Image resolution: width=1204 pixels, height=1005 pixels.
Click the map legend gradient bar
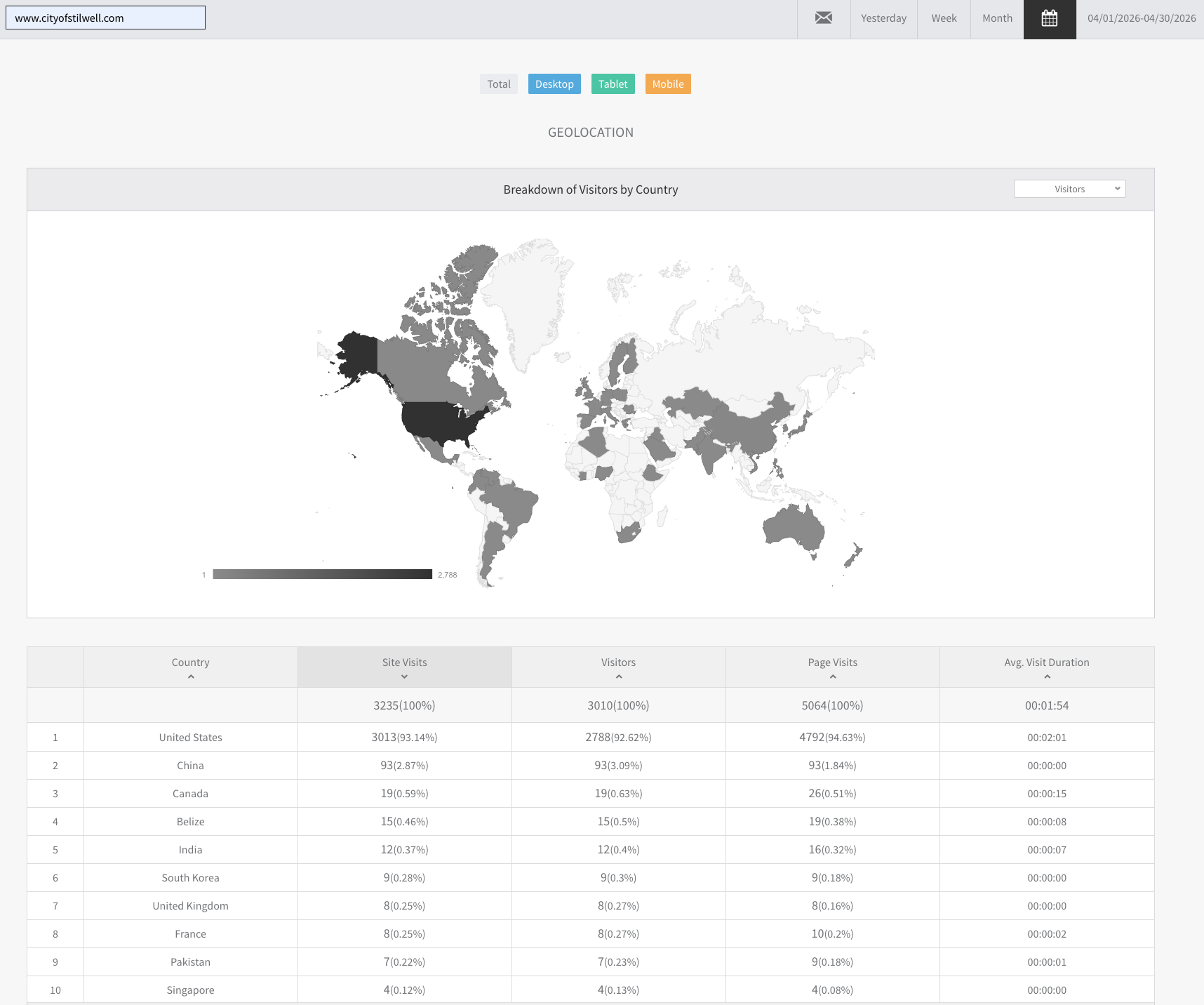point(323,574)
